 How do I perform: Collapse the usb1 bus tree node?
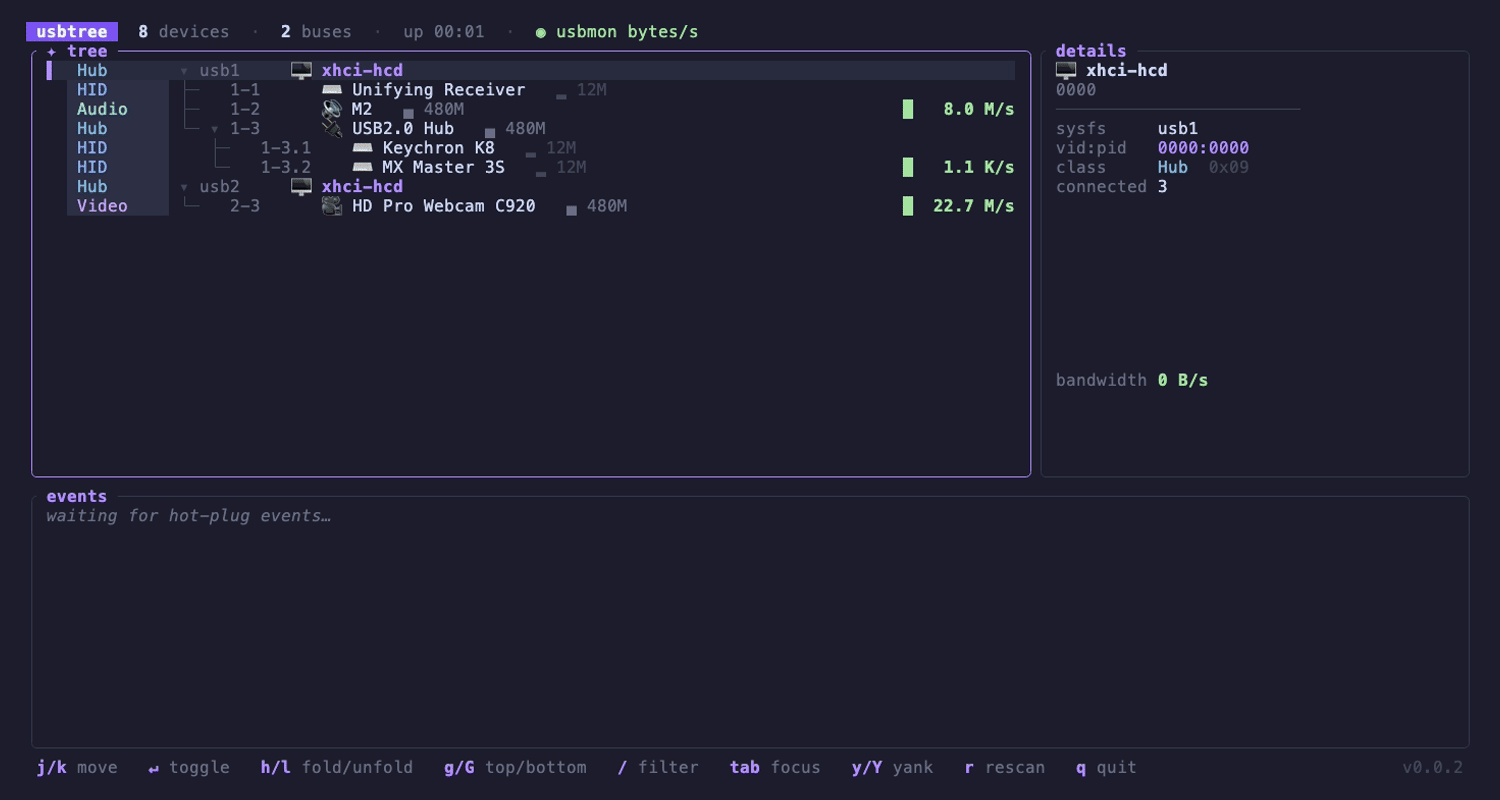184,71
